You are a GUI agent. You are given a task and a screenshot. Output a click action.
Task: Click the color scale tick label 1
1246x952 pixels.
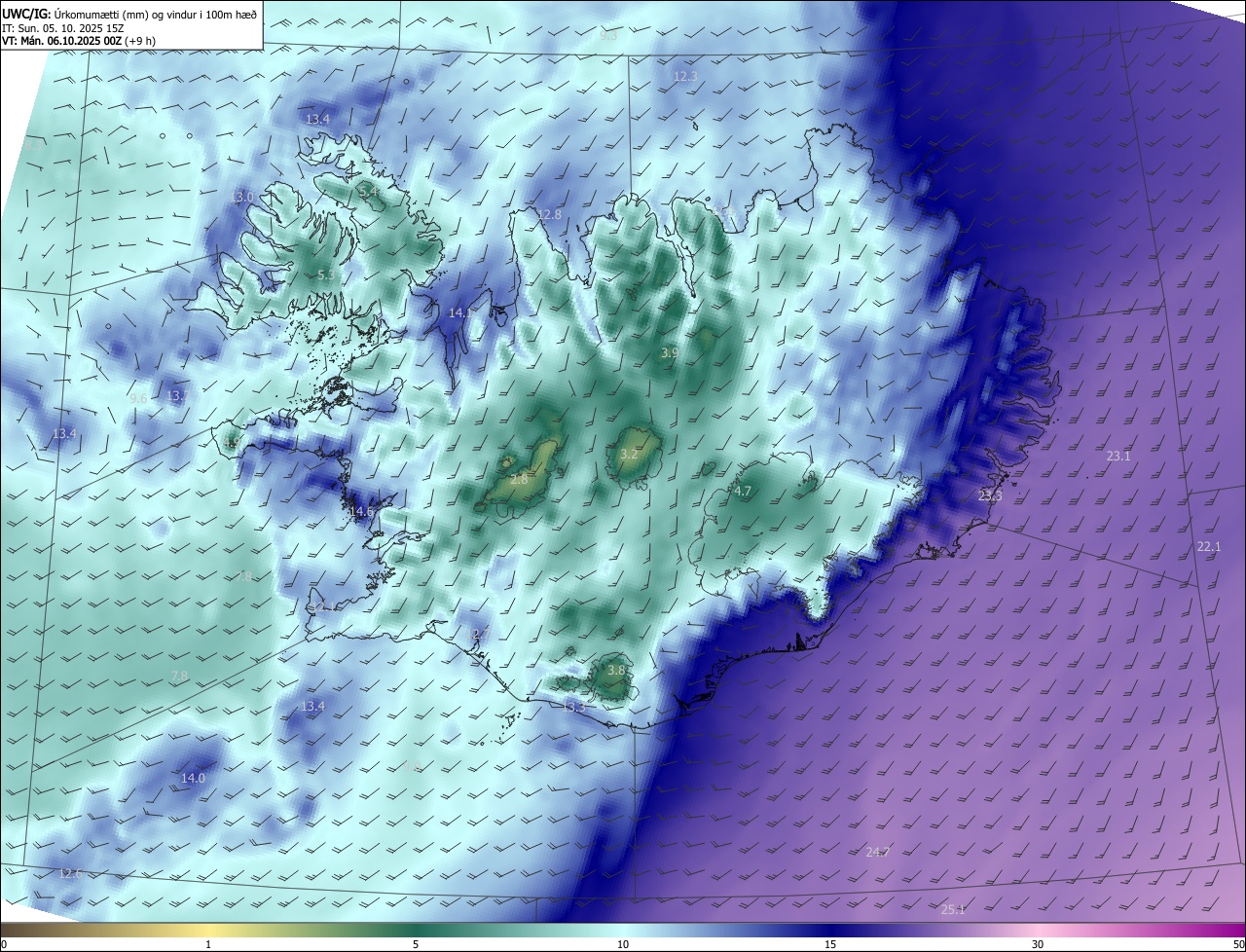tap(208, 944)
